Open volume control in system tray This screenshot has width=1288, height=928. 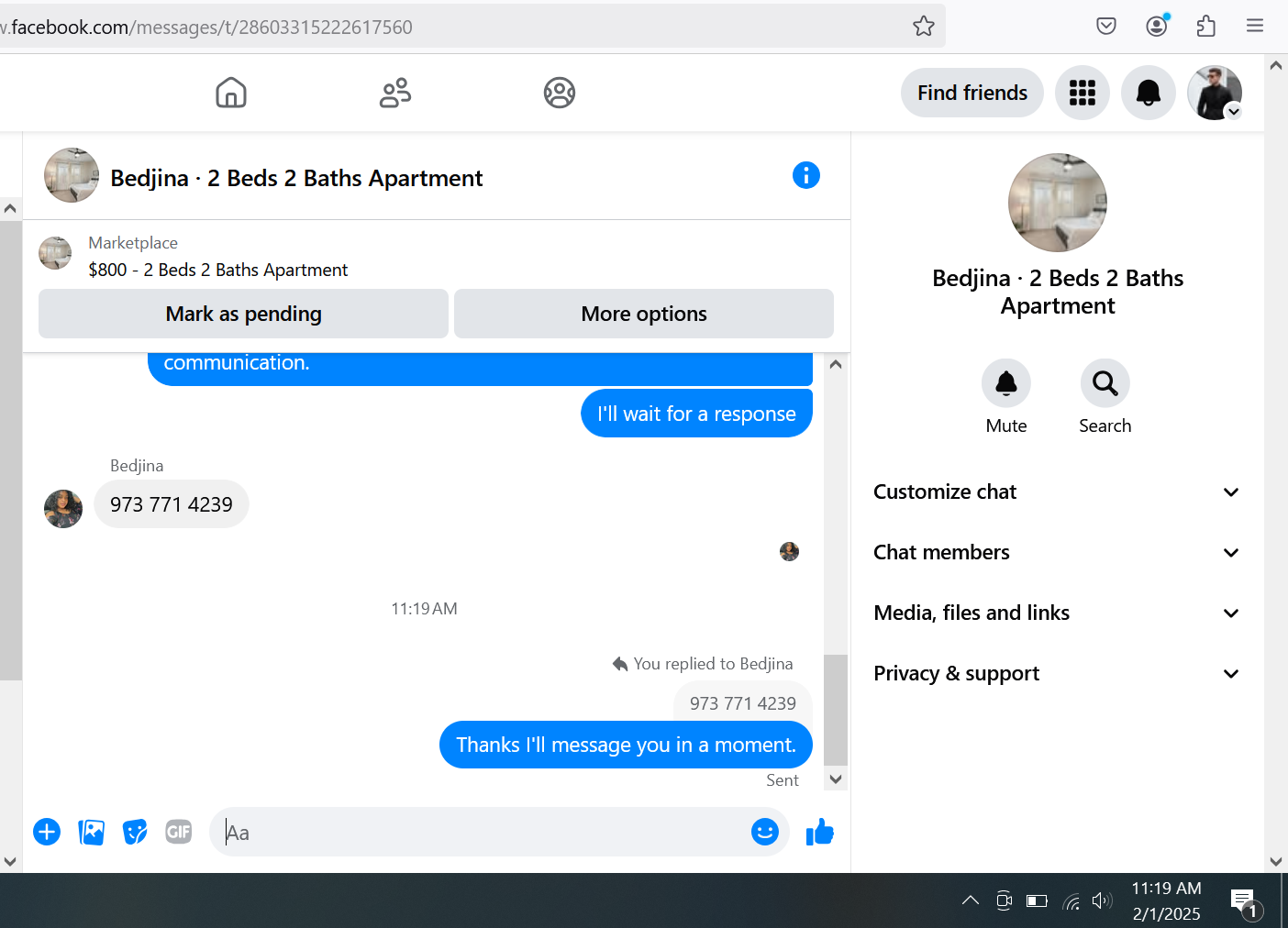pos(1102,900)
